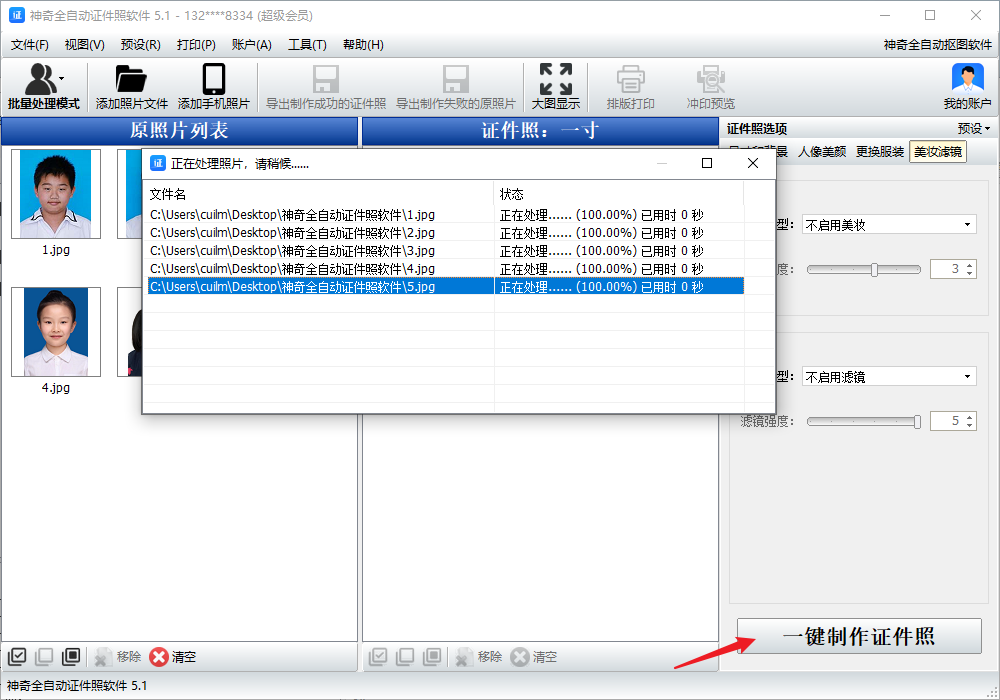Viewport: 1000px width, 700px height.
Task: Click the 排版打印 printer icon
Action: (631, 79)
